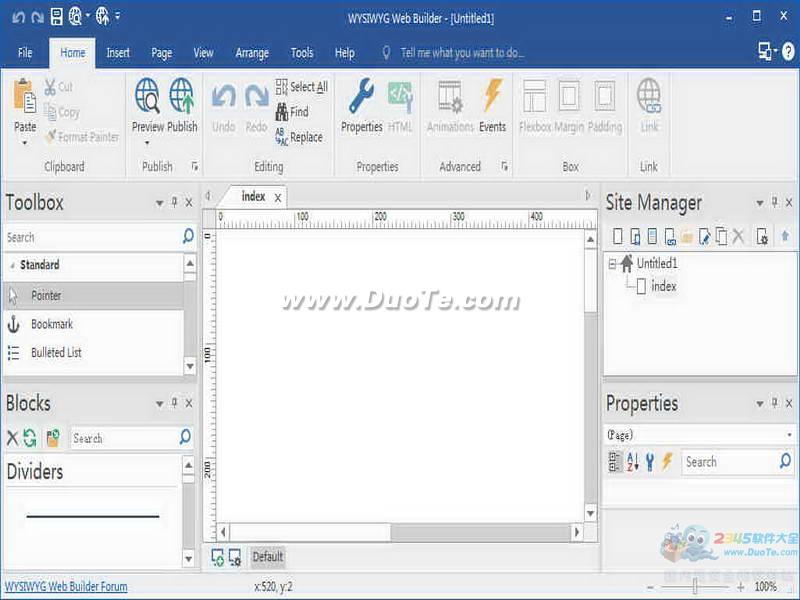Click the Toolbox search field

(x=90, y=237)
